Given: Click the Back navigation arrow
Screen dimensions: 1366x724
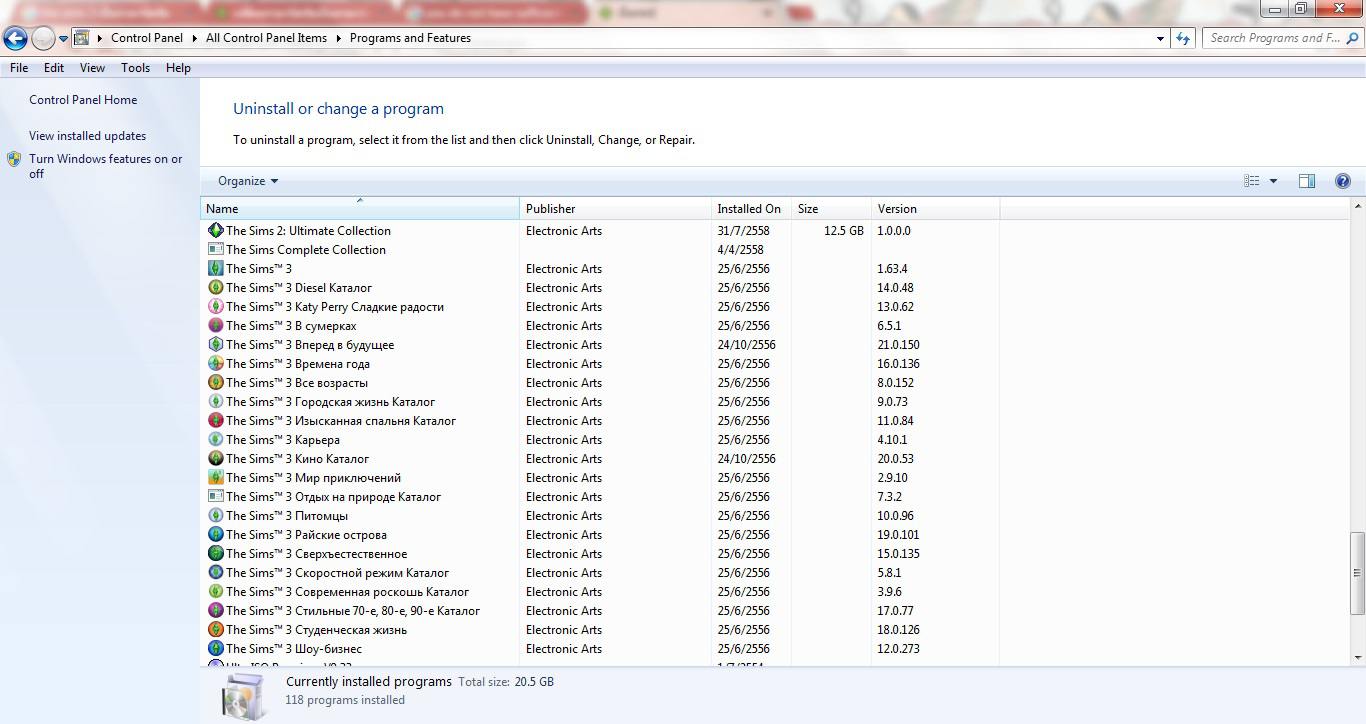Looking at the screenshot, I should 15,39.
